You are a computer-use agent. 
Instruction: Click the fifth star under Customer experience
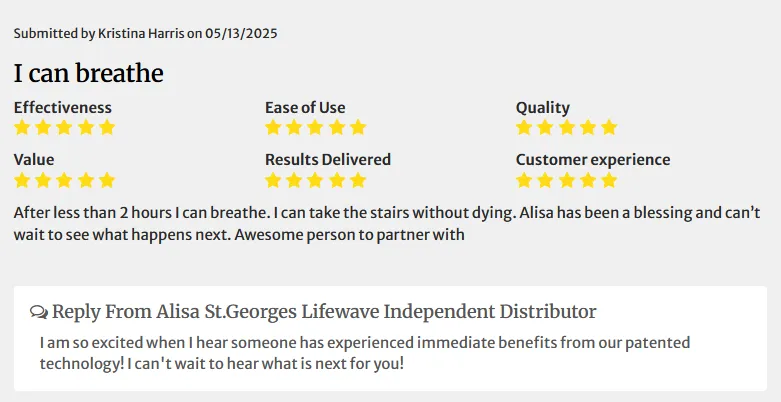(609, 180)
